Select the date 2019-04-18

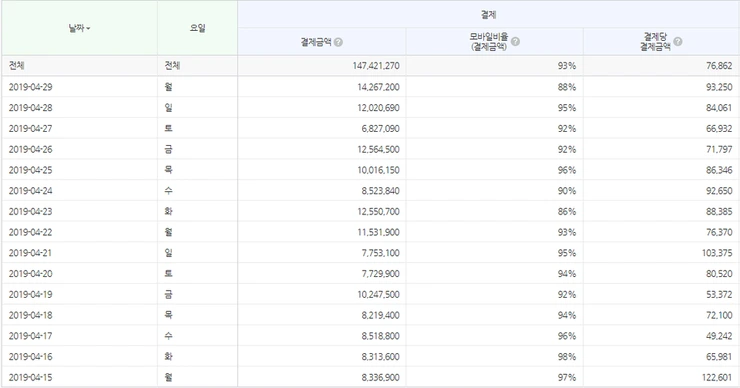click(30, 315)
